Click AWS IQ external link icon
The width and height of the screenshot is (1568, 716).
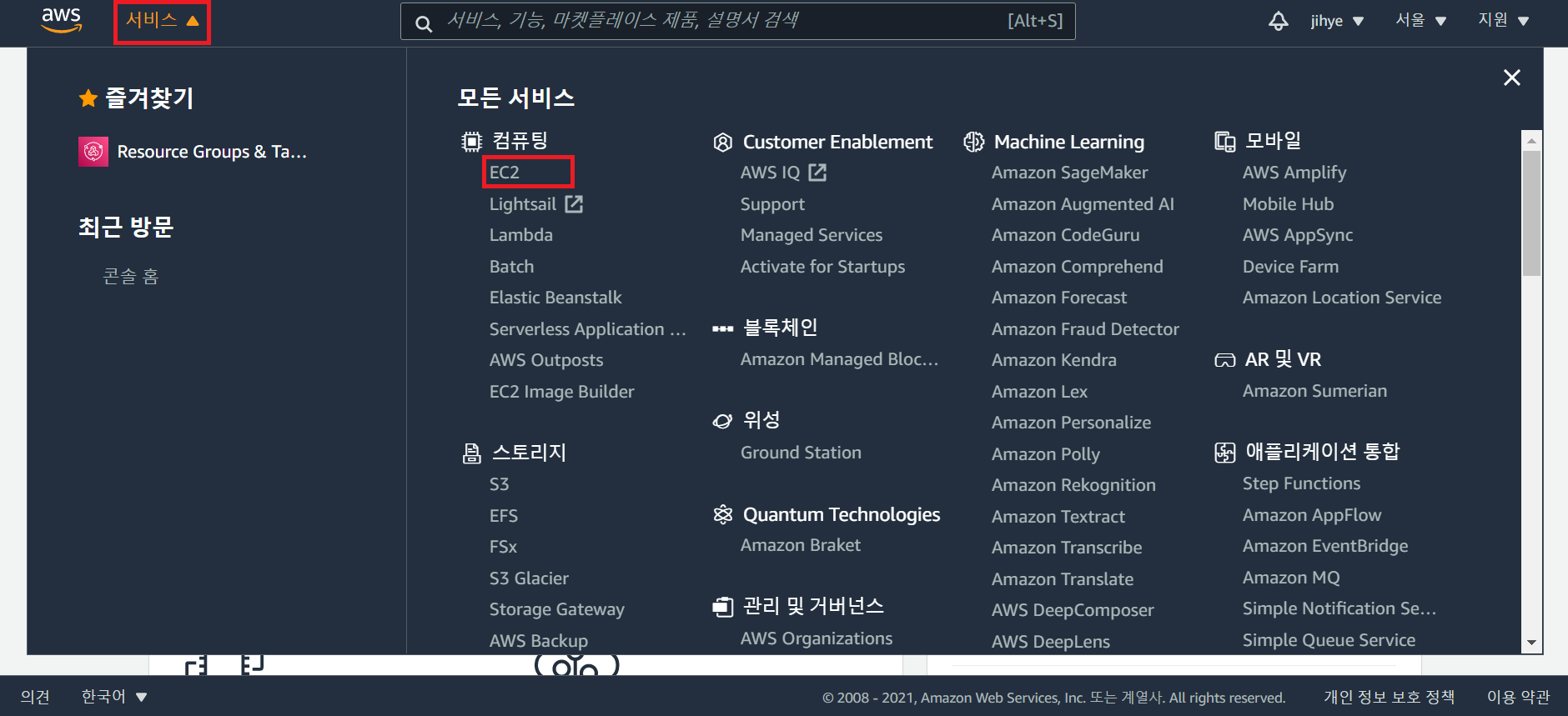[x=817, y=172]
